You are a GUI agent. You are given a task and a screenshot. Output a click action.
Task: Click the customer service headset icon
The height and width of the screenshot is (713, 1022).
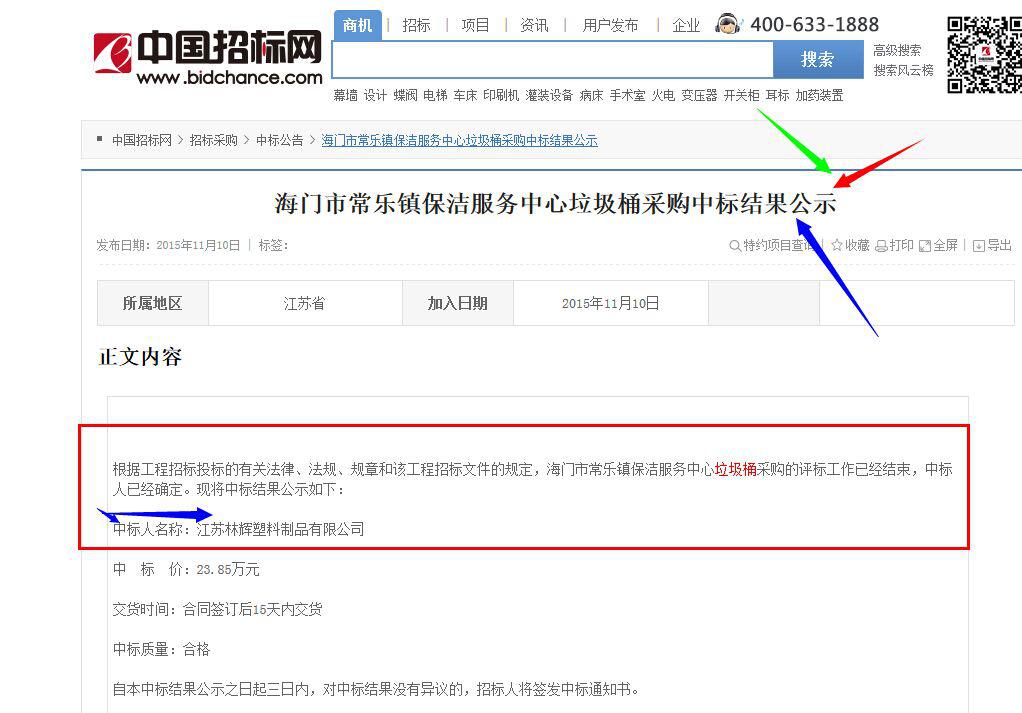tap(728, 22)
